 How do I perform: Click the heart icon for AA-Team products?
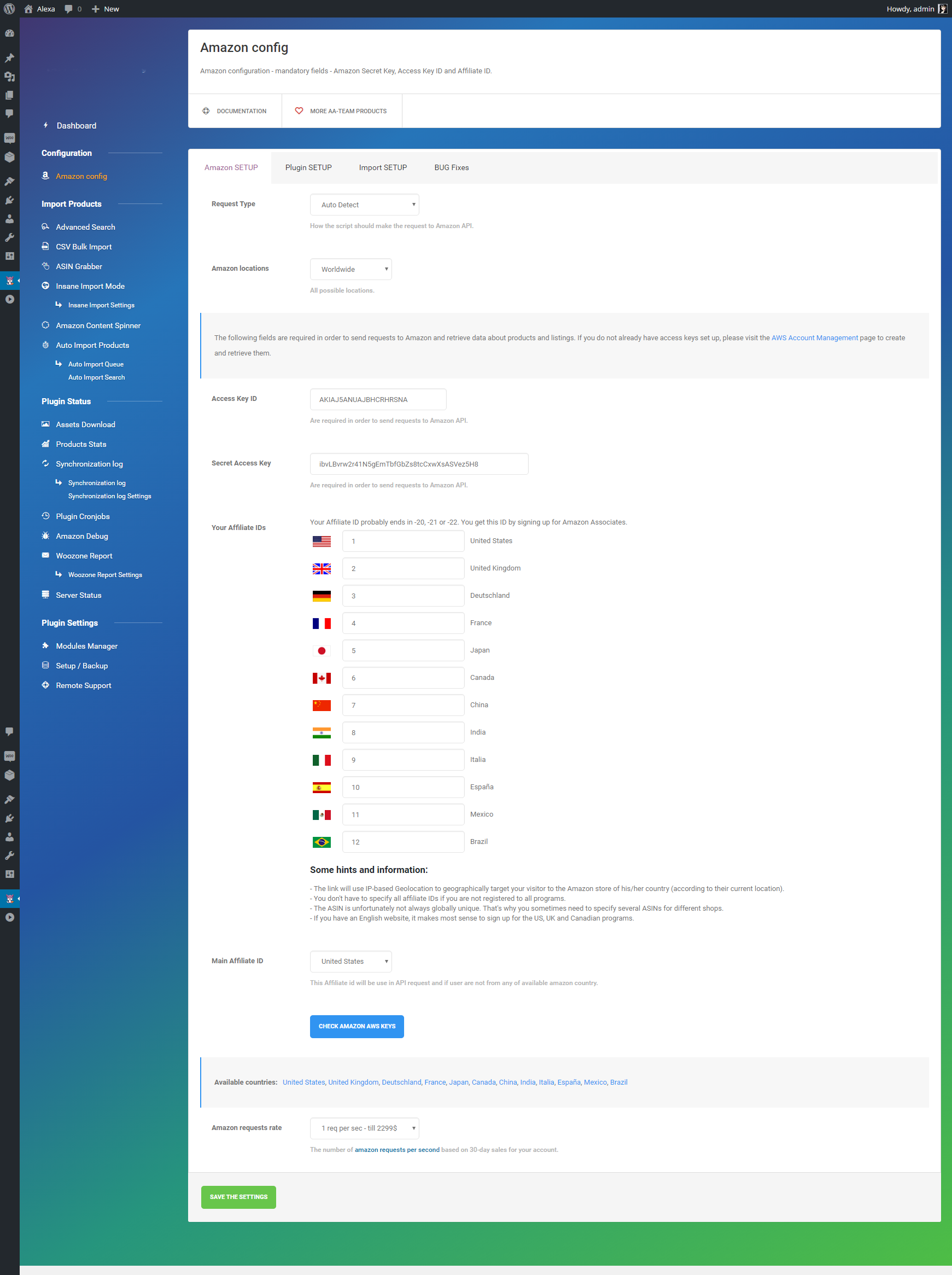click(299, 110)
